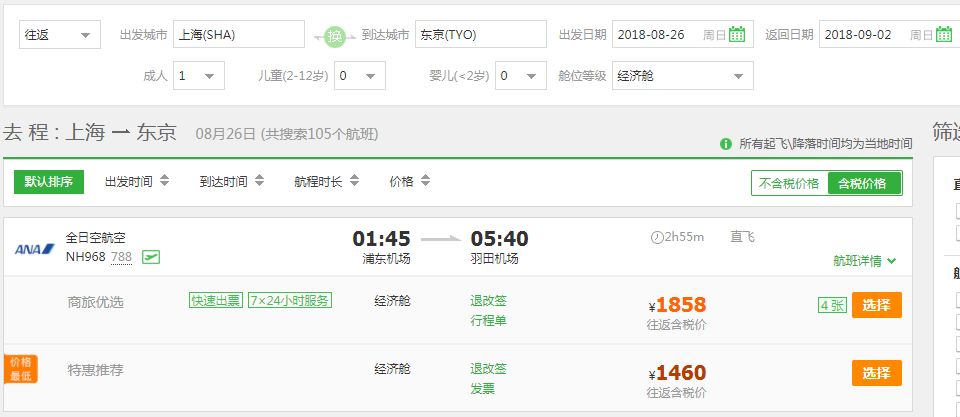The width and height of the screenshot is (960, 417).
Task: Click the green info icon about local time
Action: tap(726, 145)
